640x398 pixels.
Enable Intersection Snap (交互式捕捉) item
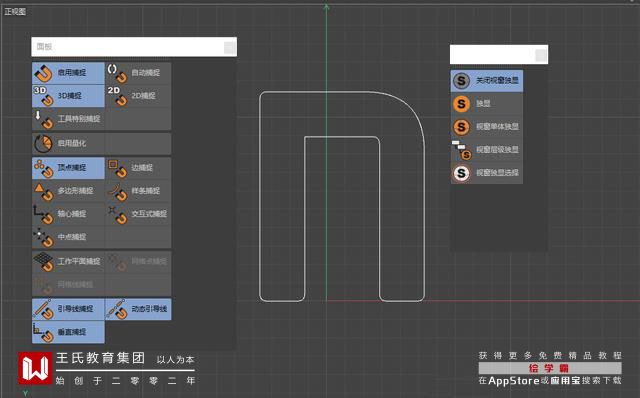point(138,214)
